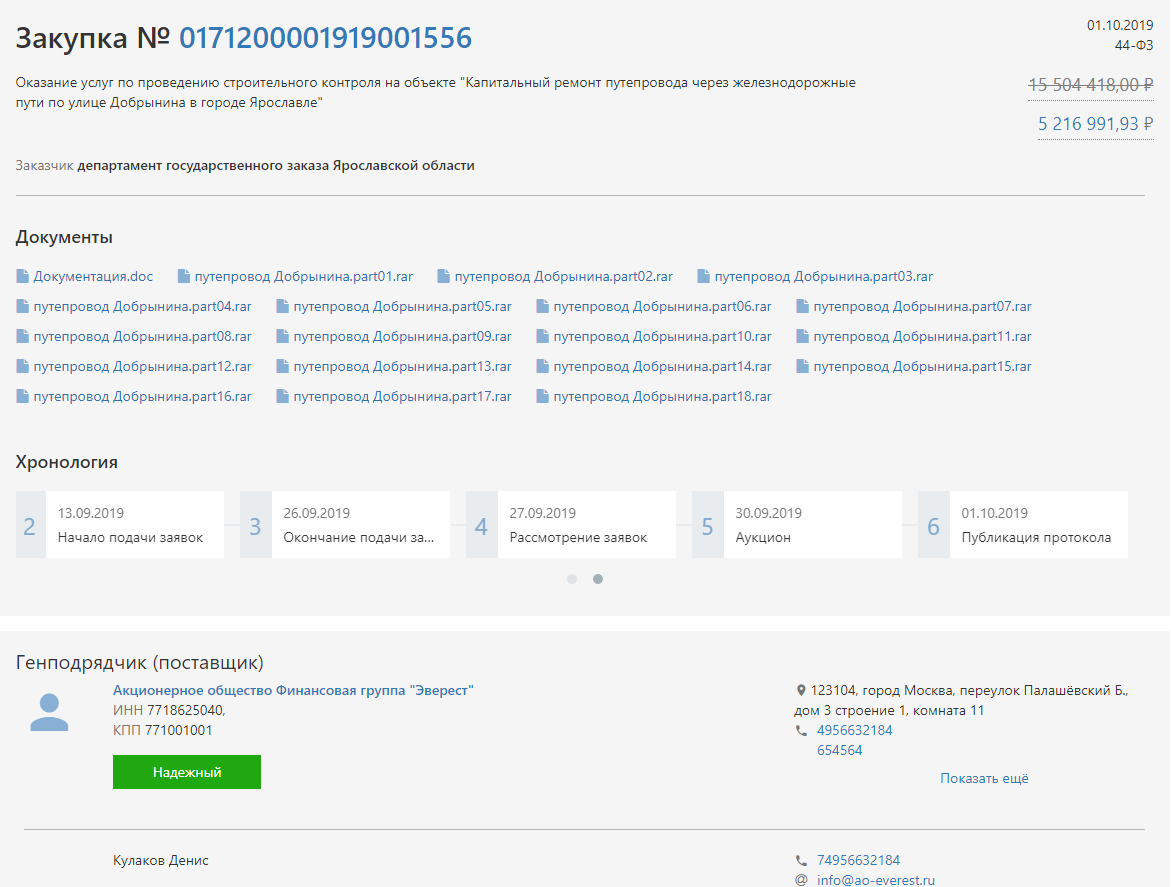Select the second chronology pagination dot
Screen dimensions: 1171x887
(598, 579)
